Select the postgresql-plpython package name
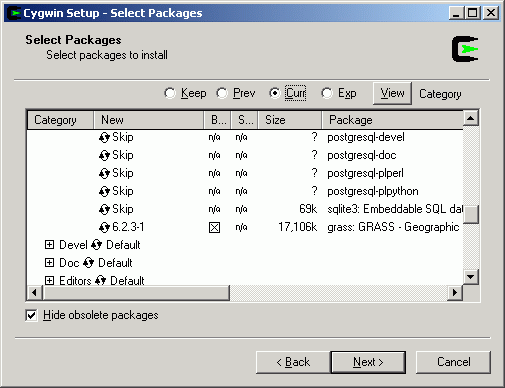The height and width of the screenshot is (388, 505). [373, 191]
